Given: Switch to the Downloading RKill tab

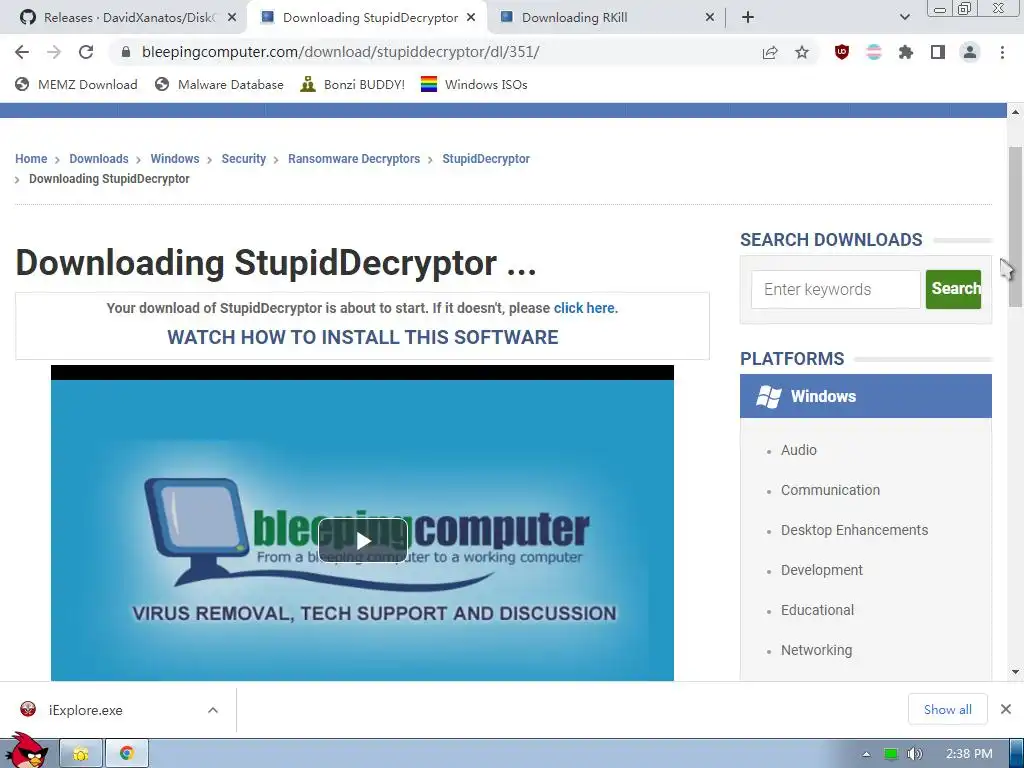Looking at the screenshot, I should 575,18.
